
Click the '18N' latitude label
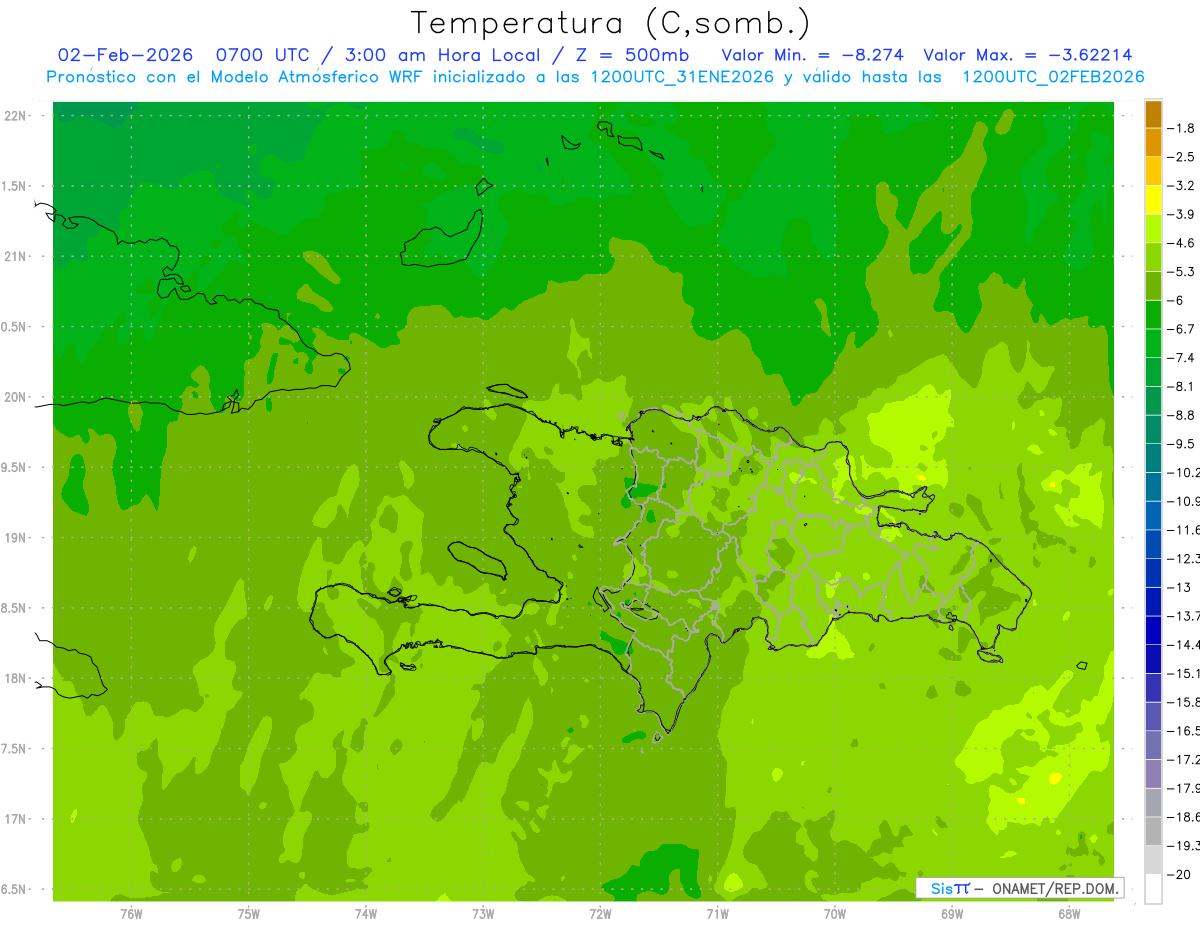pos(14,679)
